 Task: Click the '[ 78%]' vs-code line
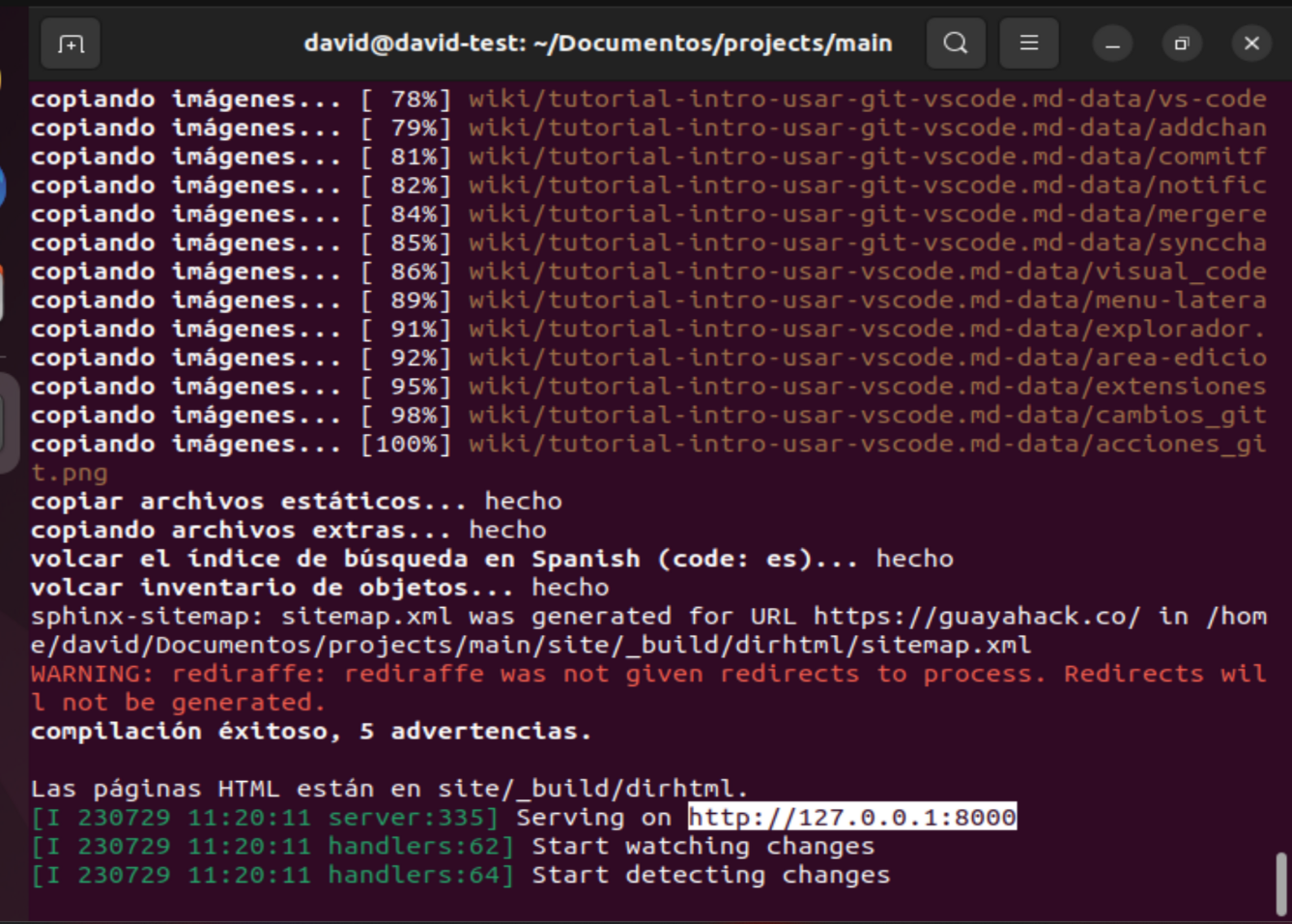648,100
